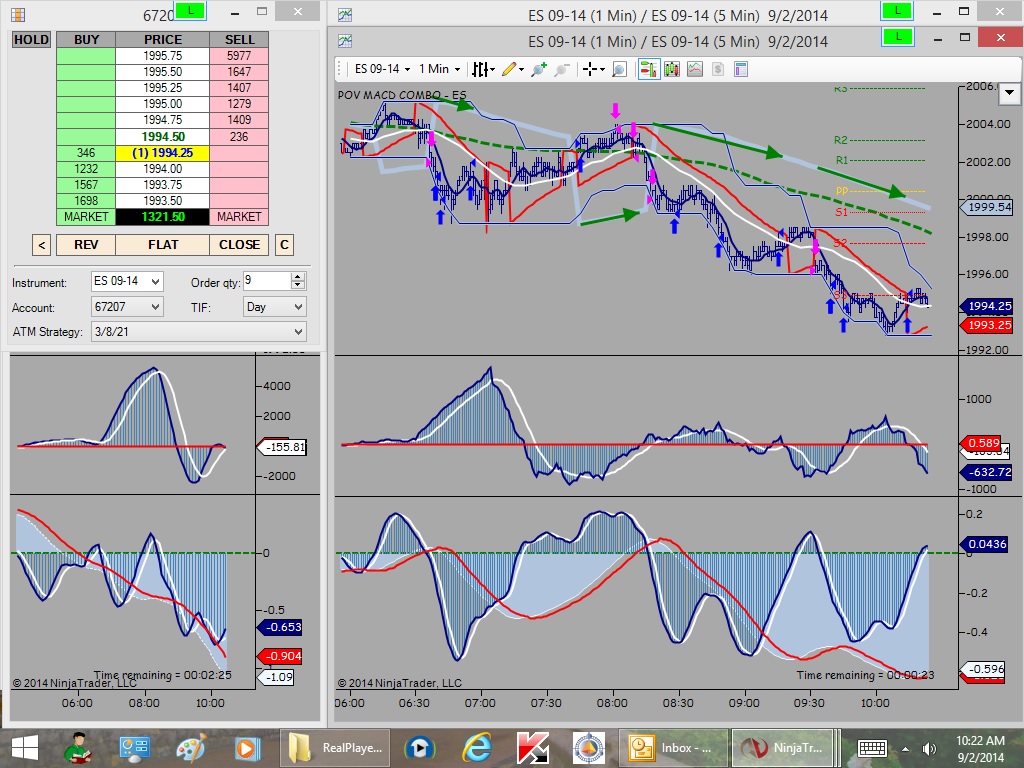Activate the zoom frame magnifier icon
This screenshot has width=1024, height=768.
point(619,69)
